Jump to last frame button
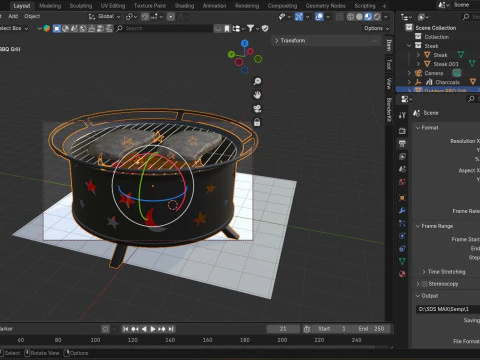 [x=171, y=329]
